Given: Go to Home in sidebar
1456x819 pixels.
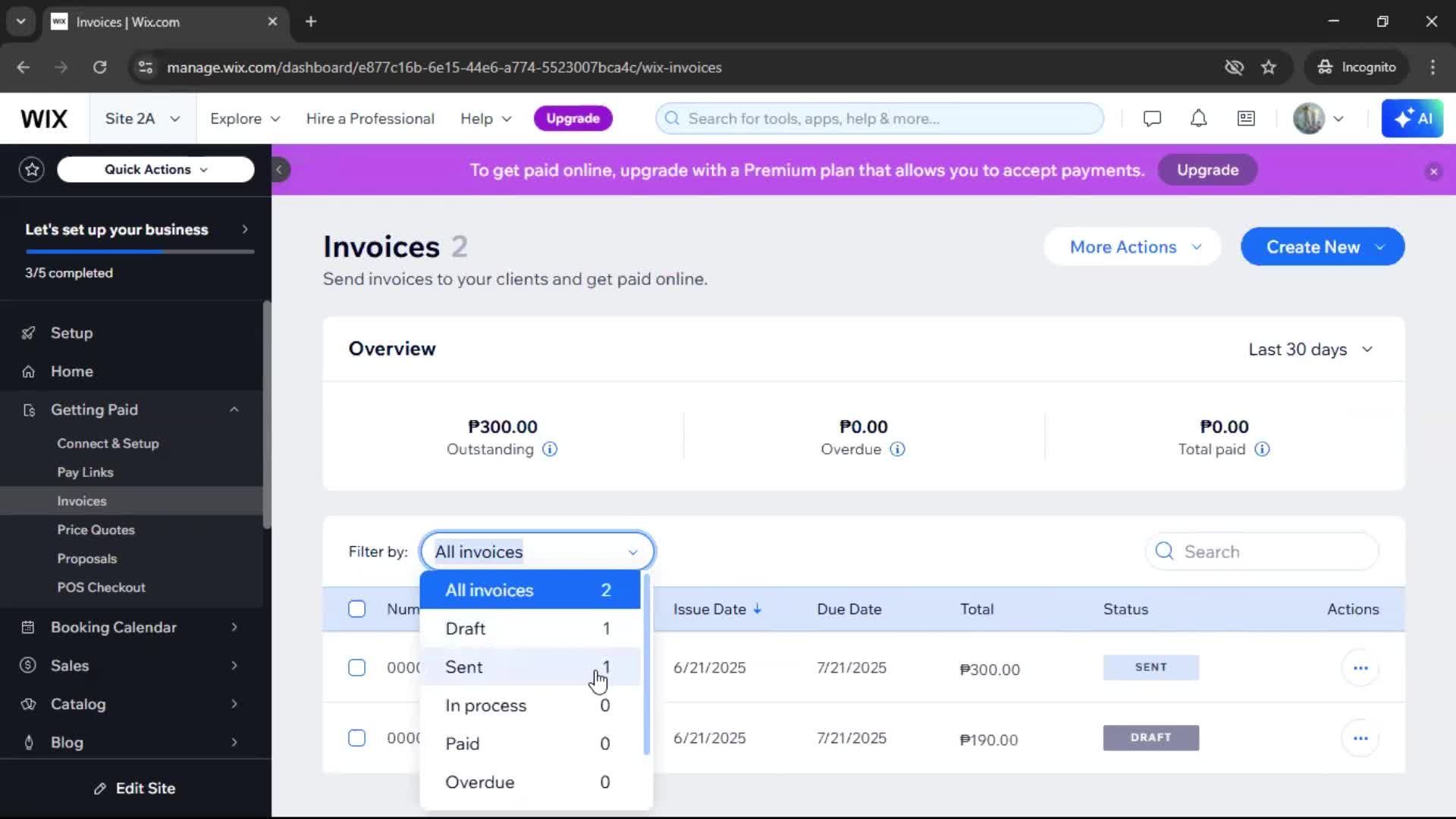Looking at the screenshot, I should point(131,371).
